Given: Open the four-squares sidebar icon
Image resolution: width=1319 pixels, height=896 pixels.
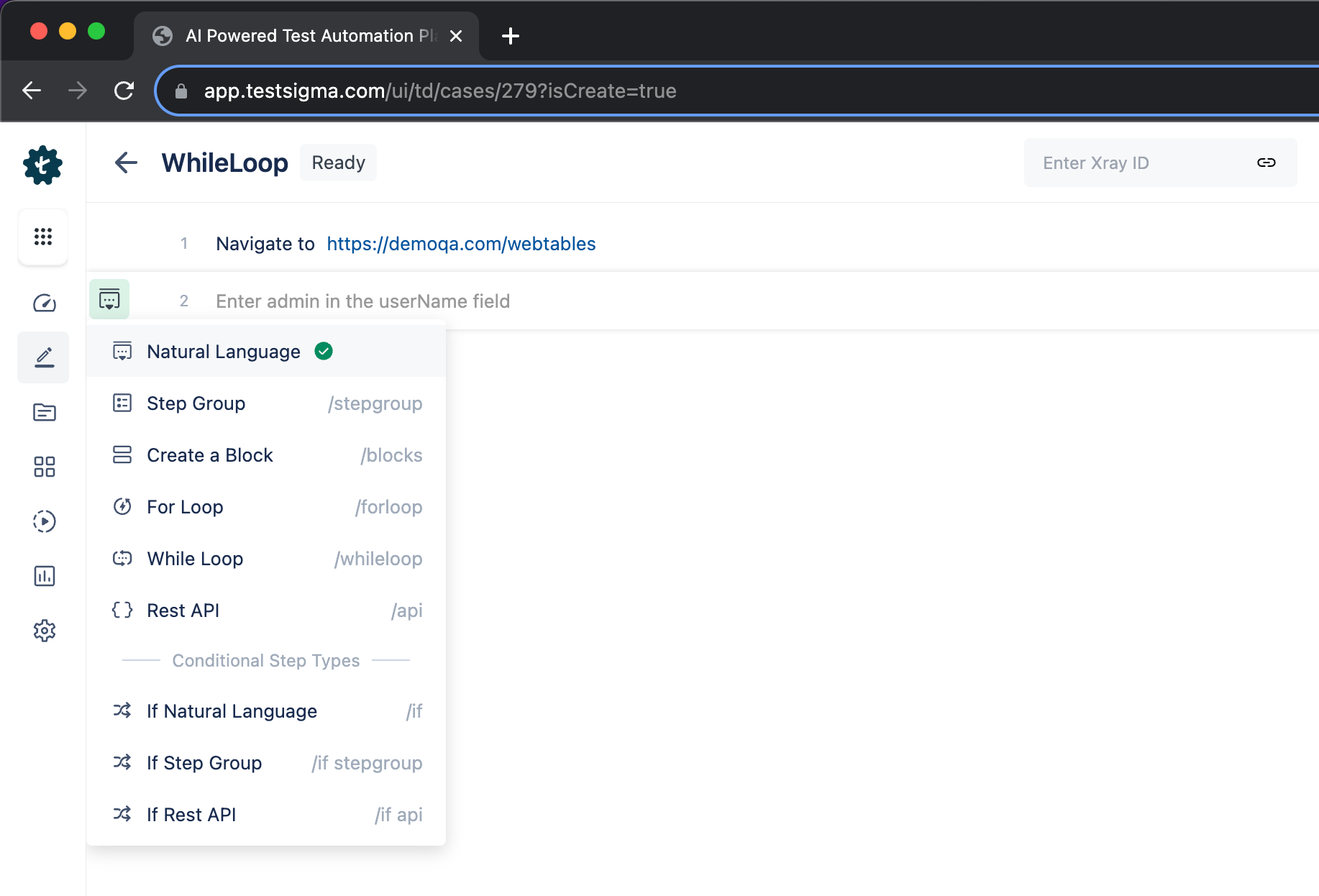Looking at the screenshot, I should (44, 467).
